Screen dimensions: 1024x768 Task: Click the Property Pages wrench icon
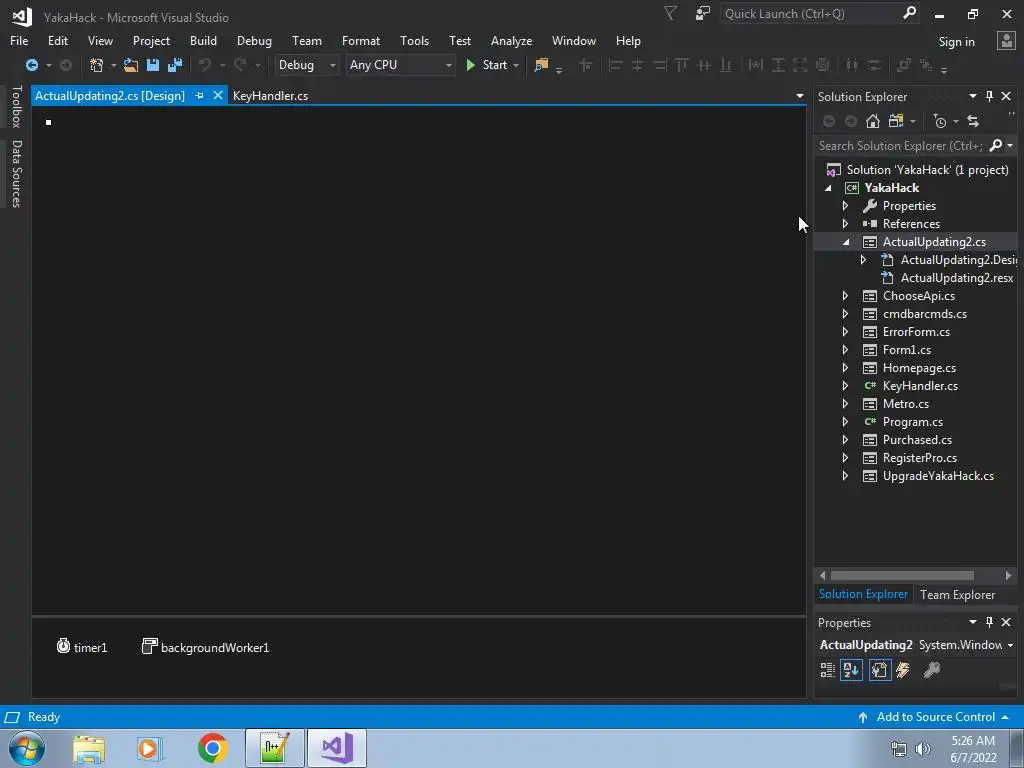(932, 670)
